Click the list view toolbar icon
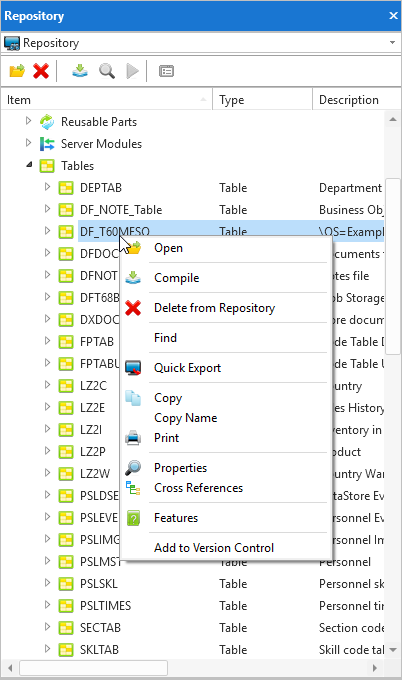402x680 pixels. coord(167,71)
